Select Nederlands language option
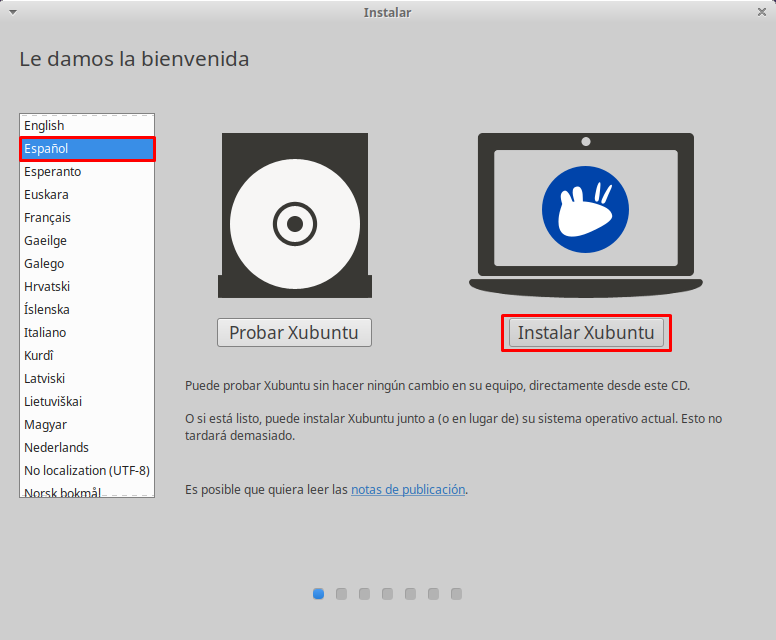This screenshot has height=640, width=776. click(57, 448)
